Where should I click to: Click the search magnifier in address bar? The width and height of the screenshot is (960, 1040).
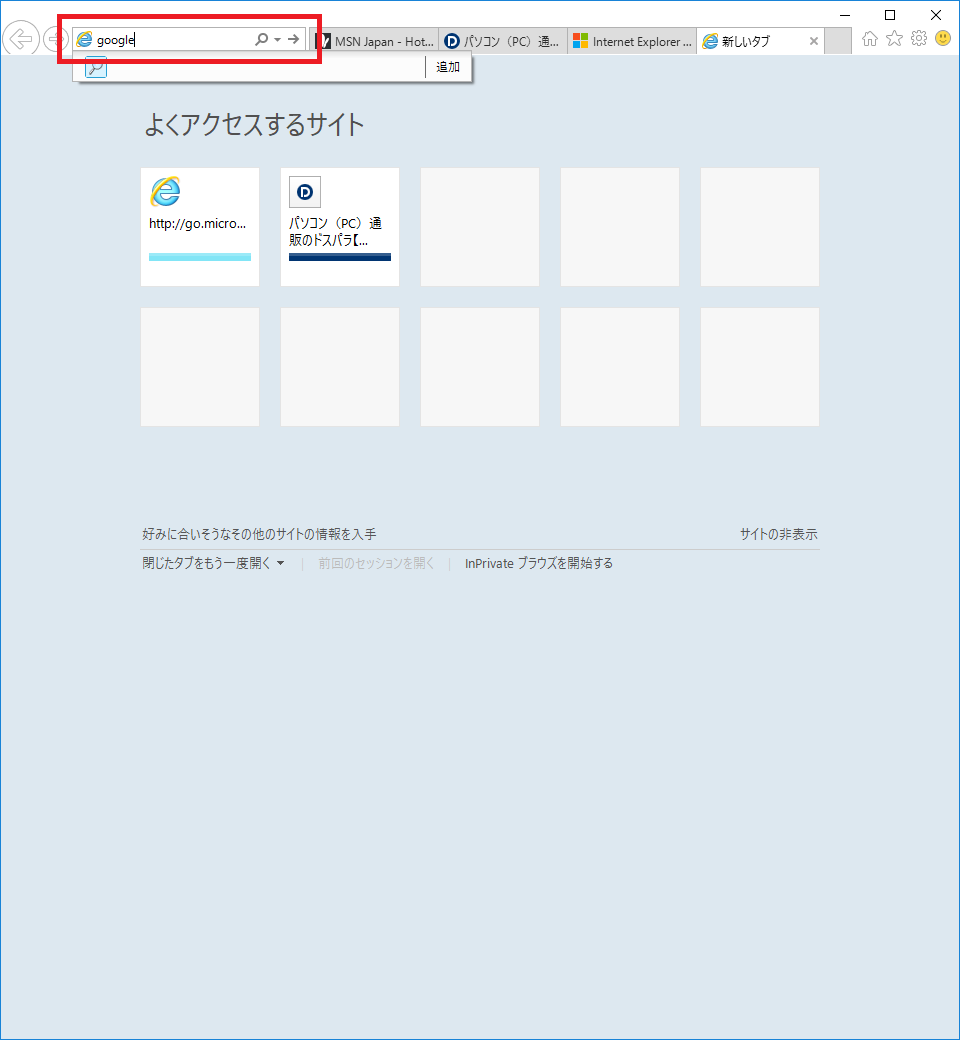(x=261, y=40)
